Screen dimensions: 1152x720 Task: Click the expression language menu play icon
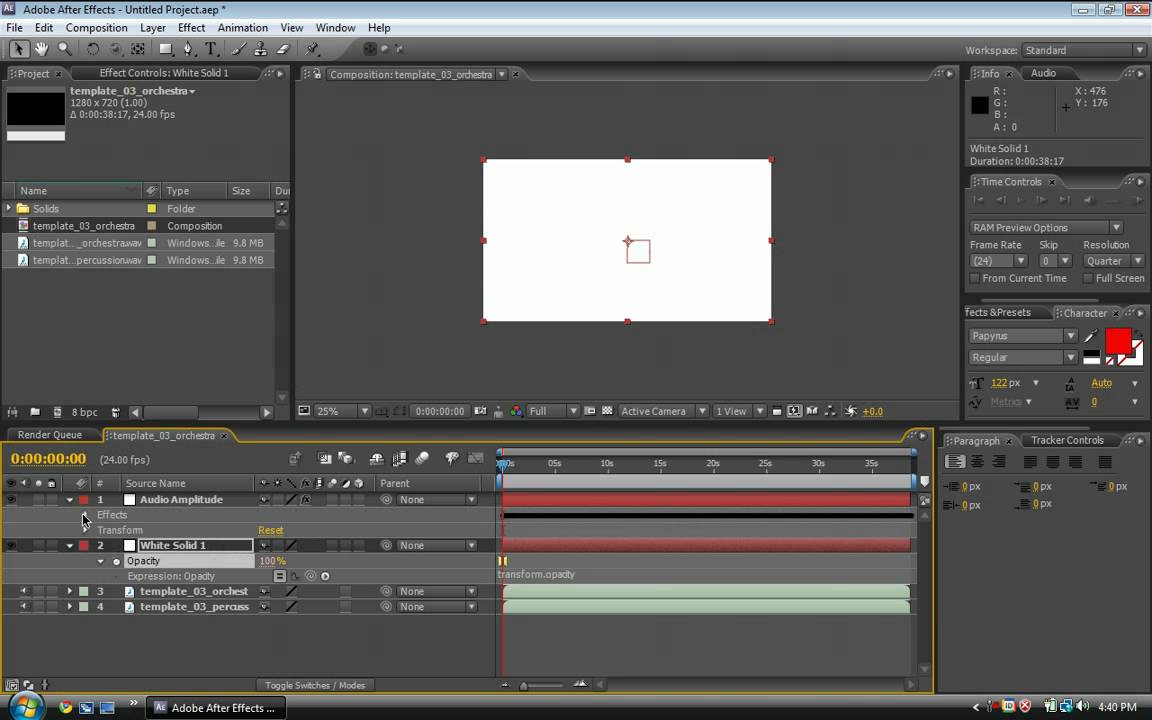coord(325,576)
